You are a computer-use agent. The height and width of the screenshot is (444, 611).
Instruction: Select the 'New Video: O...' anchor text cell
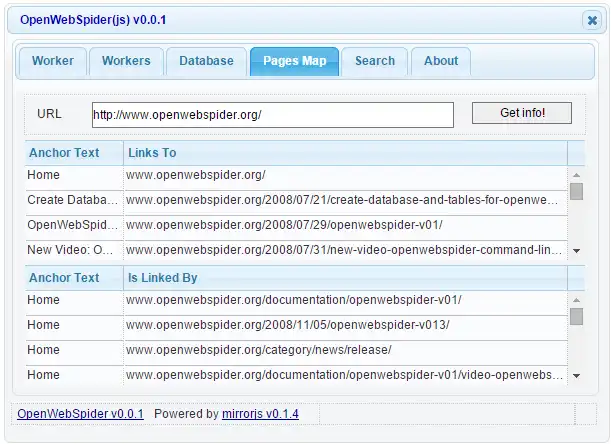coord(74,250)
